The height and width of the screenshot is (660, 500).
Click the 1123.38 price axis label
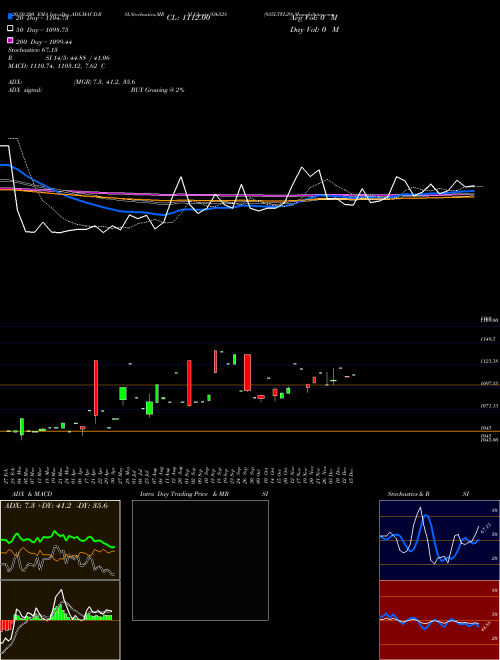[490, 361]
